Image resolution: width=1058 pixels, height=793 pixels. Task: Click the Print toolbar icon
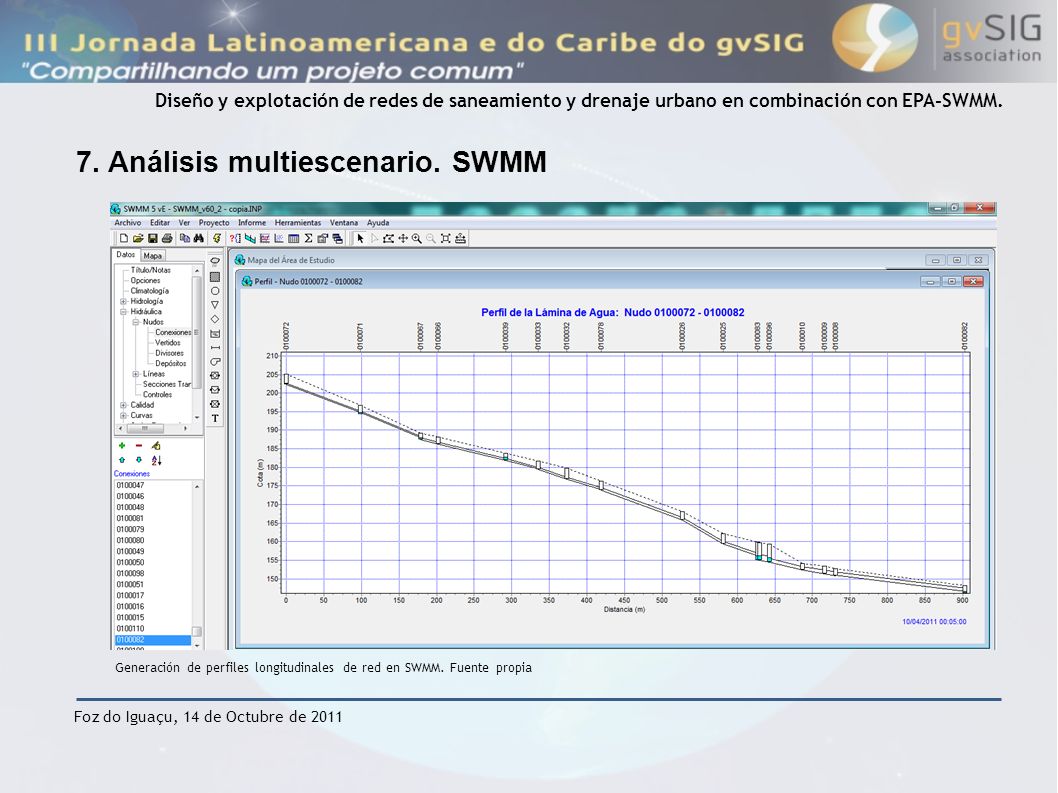[x=167, y=238]
